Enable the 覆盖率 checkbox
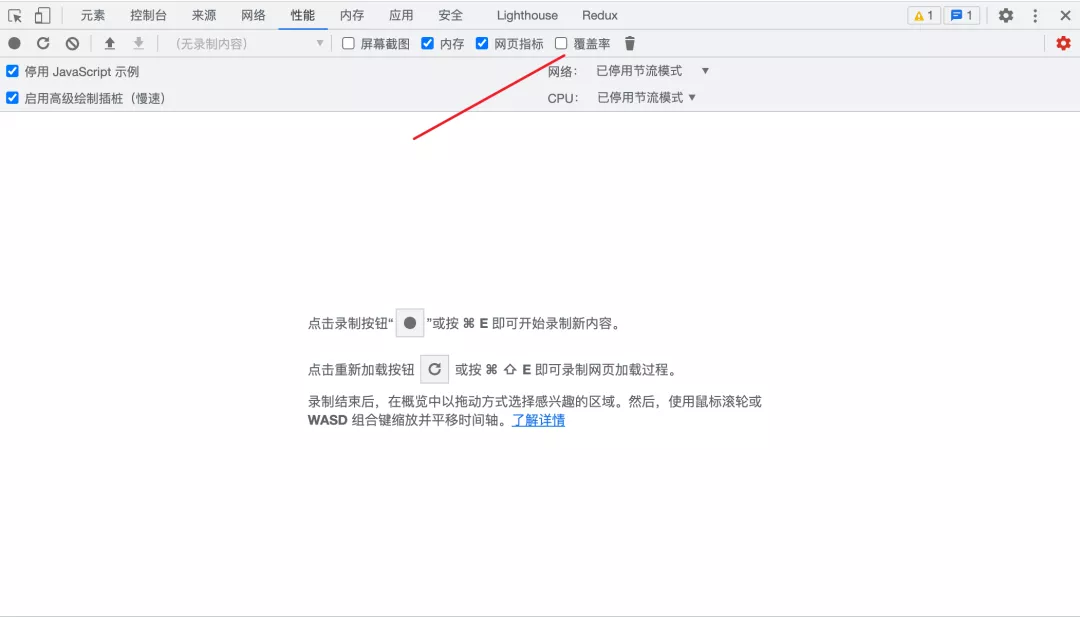 click(563, 43)
